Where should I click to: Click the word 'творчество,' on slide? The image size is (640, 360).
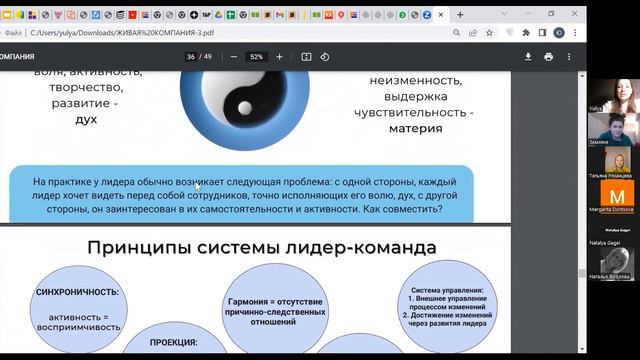click(x=86, y=87)
